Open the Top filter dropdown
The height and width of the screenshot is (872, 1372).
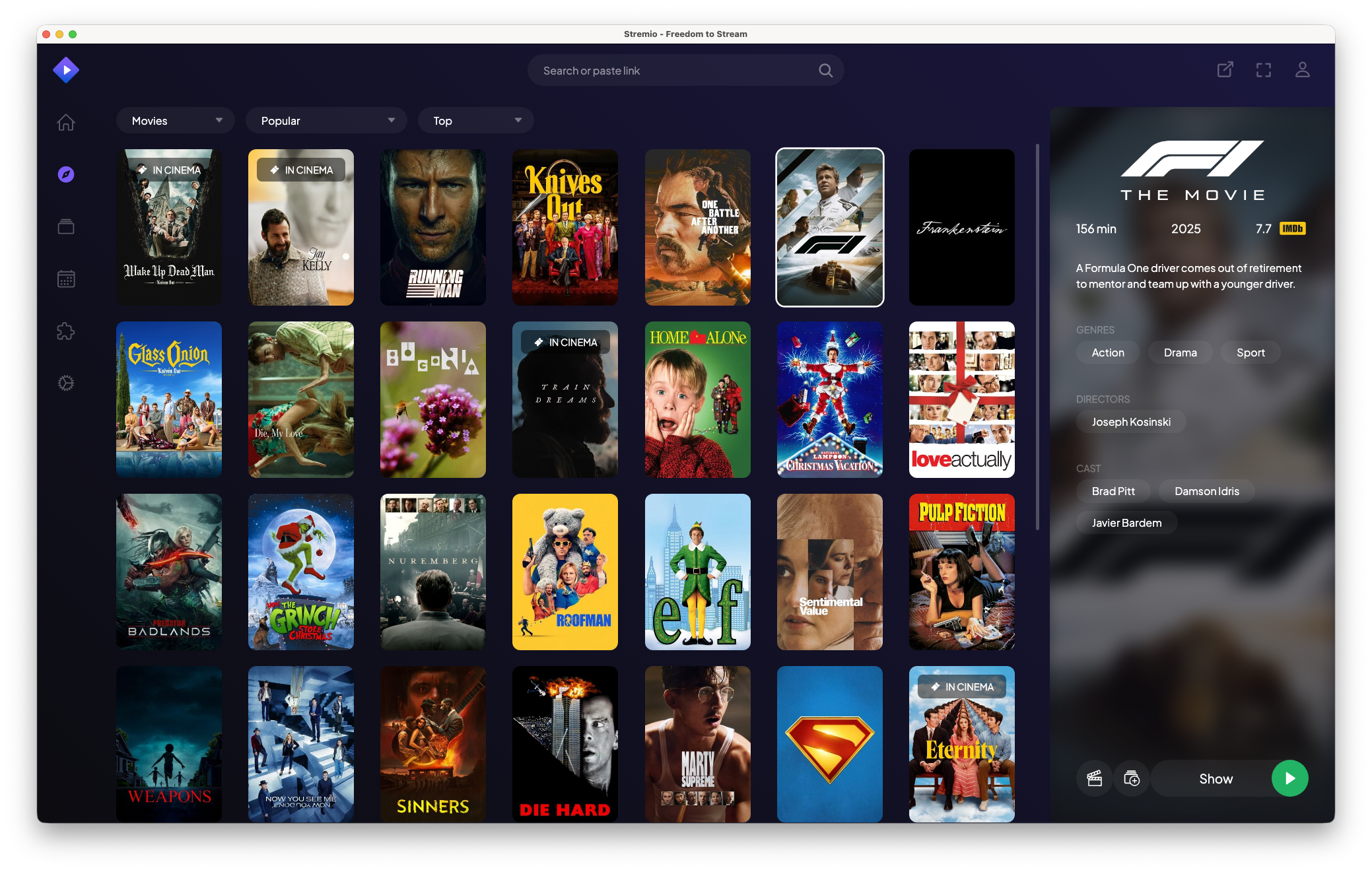pyautogui.click(x=475, y=120)
